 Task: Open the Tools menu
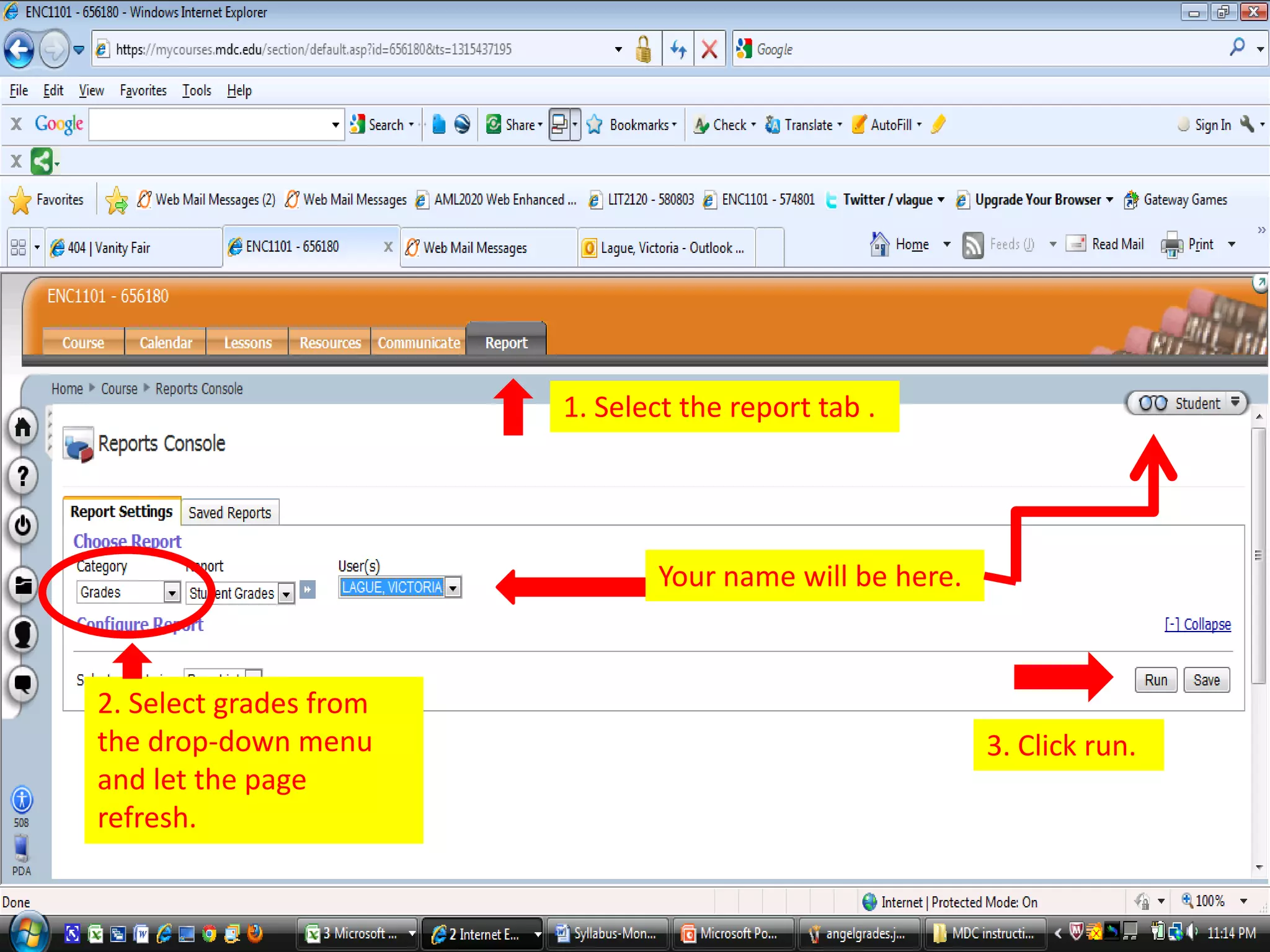click(197, 90)
